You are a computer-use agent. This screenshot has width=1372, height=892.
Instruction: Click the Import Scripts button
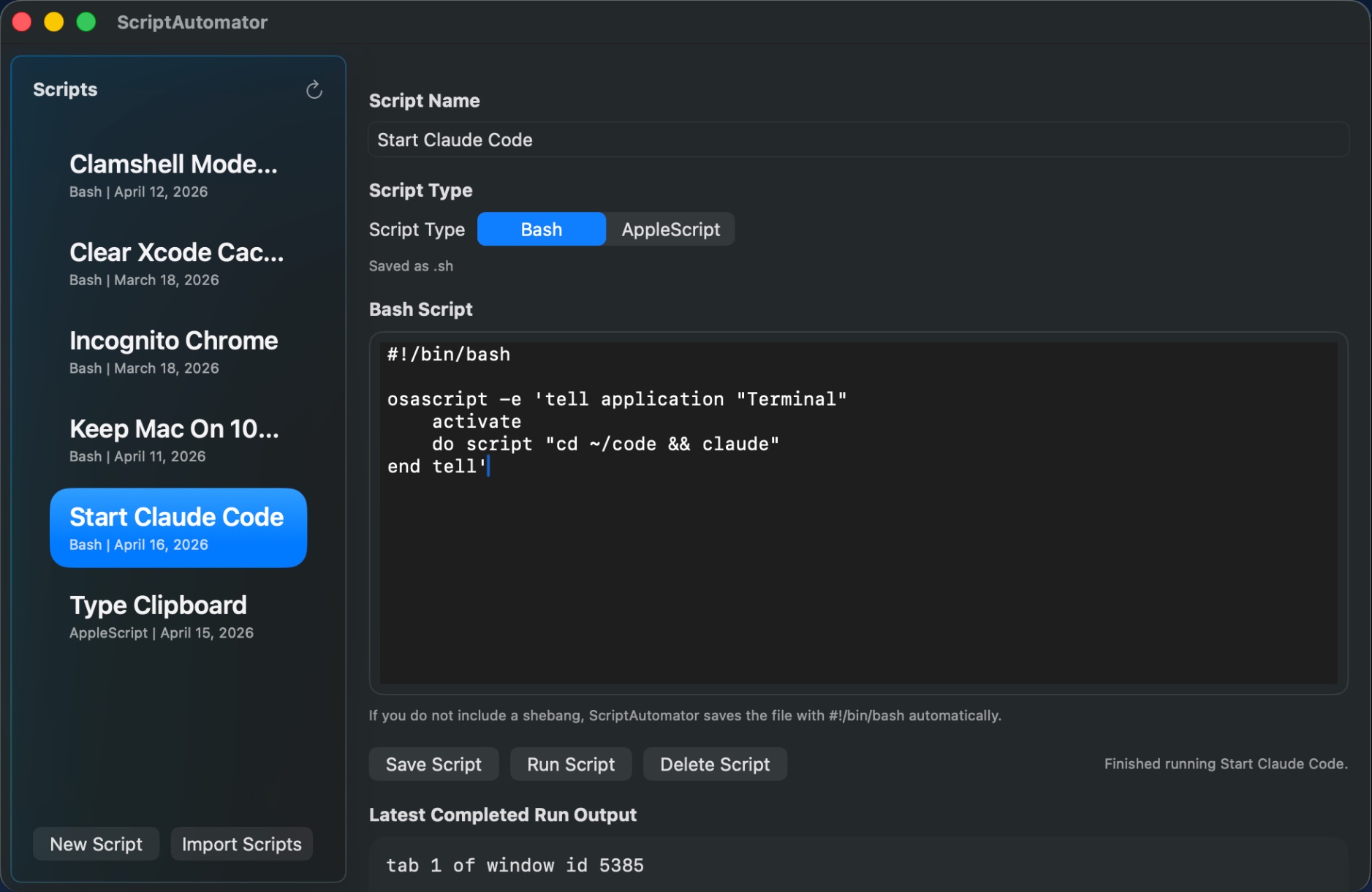241,844
